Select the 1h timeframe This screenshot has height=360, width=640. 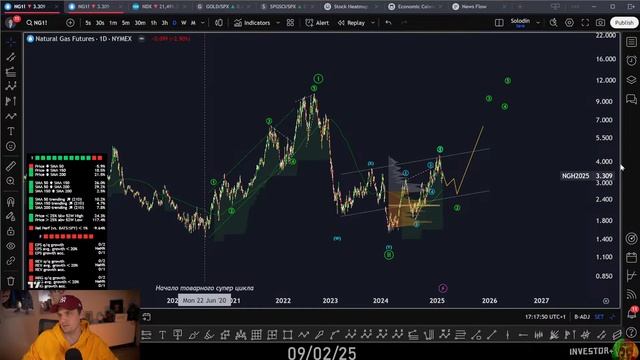click(154, 23)
